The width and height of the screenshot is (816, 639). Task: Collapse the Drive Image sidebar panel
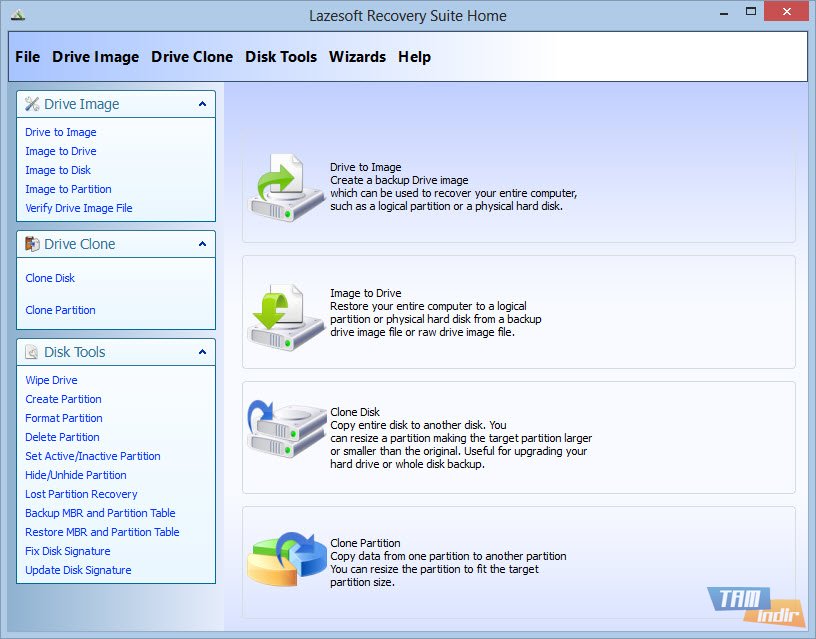pos(204,104)
